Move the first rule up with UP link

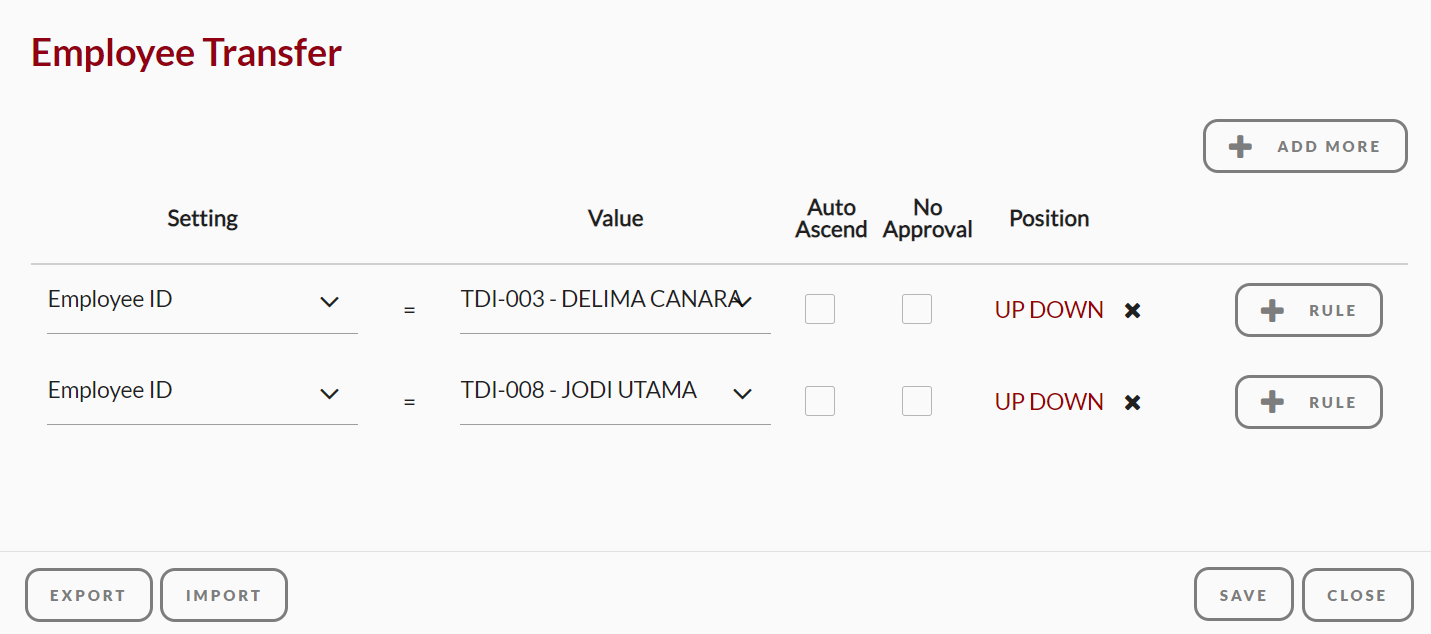(x=1012, y=310)
